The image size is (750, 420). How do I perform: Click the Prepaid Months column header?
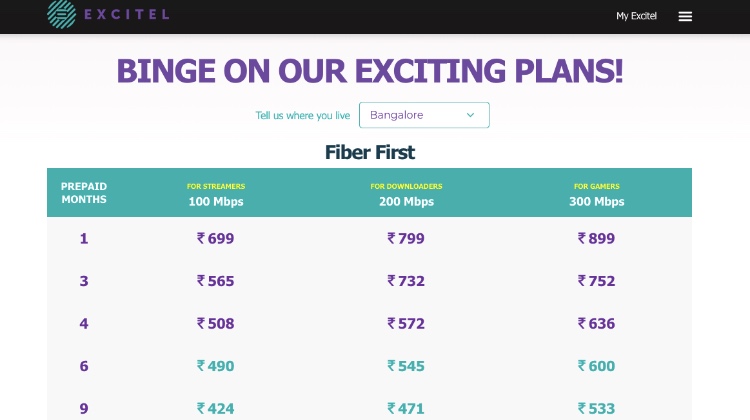tap(84, 193)
